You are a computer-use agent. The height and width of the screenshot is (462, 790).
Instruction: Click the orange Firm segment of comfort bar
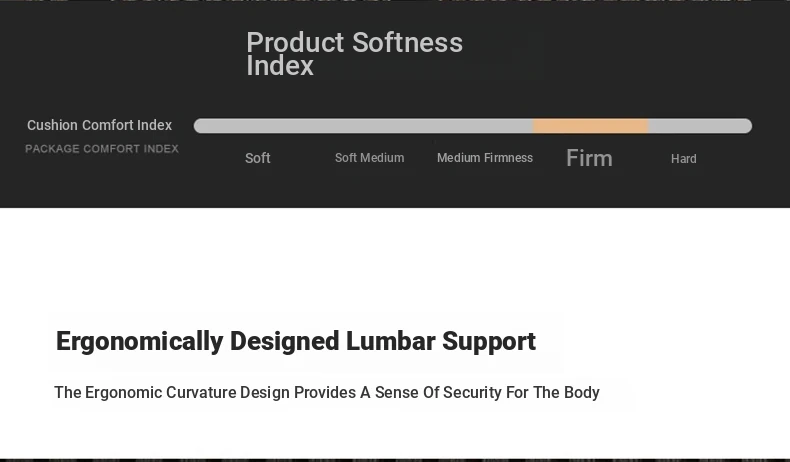click(x=590, y=126)
